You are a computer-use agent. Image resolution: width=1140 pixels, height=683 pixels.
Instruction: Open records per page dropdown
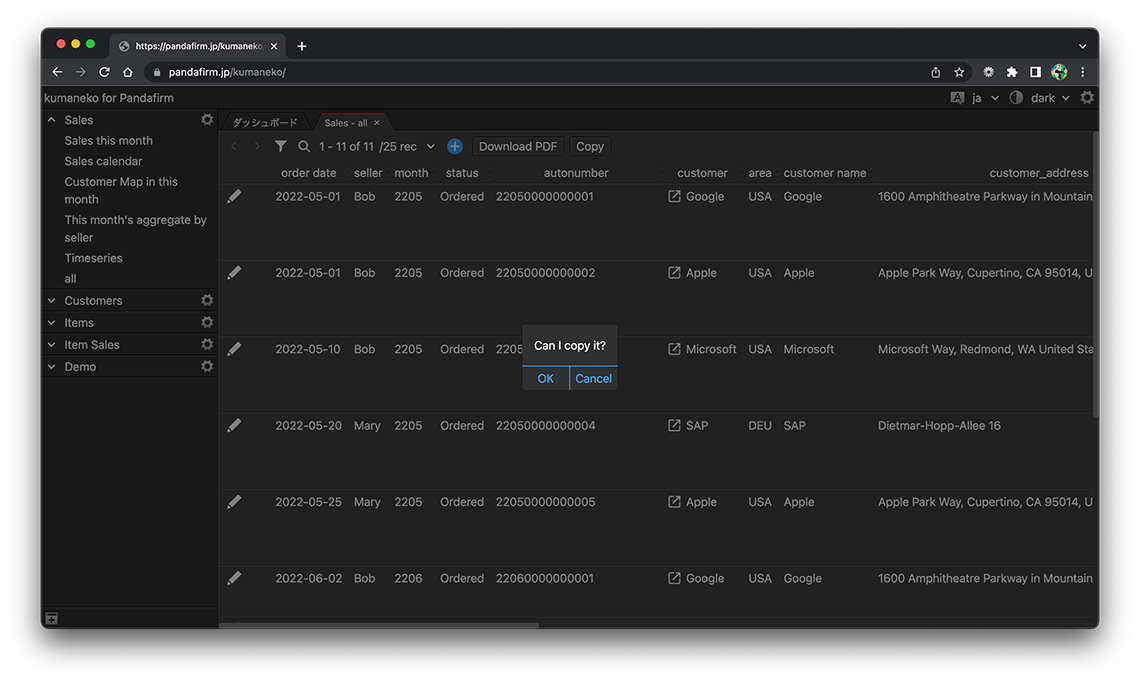[430, 146]
